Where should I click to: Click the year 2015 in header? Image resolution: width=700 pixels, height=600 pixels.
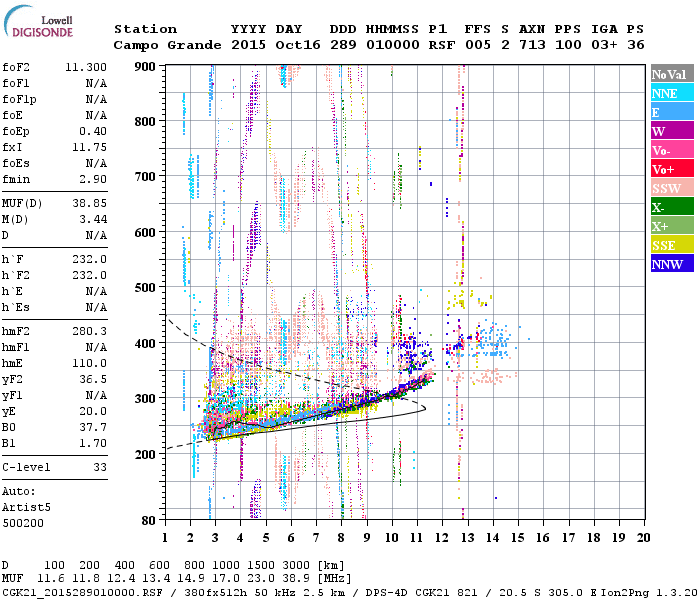pyautogui.click(x=249, y=45)
